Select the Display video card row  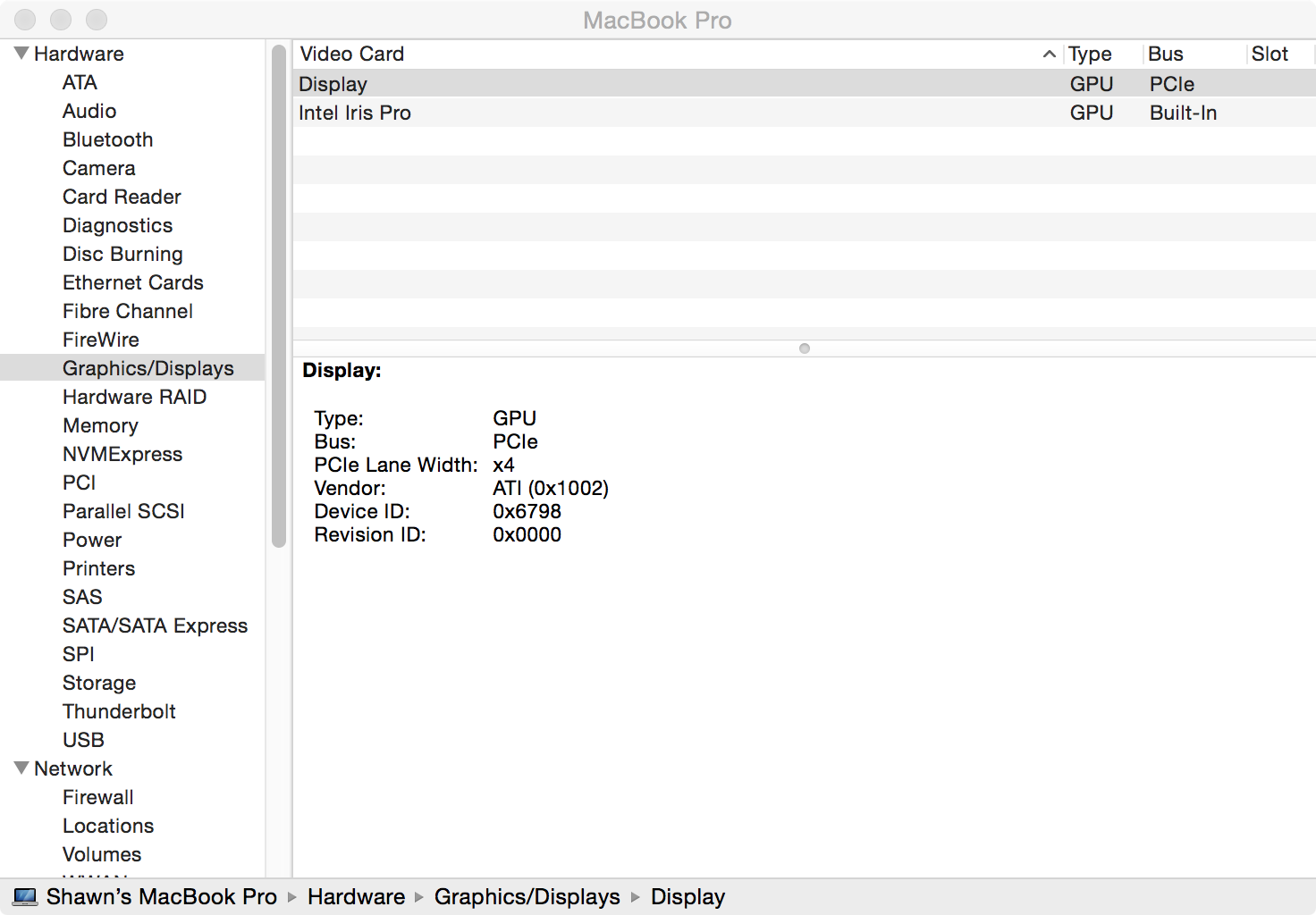pos(805,84)
